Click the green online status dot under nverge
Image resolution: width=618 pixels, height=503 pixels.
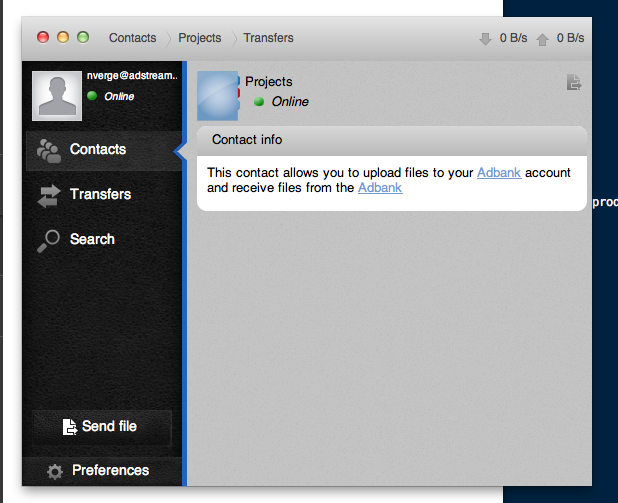[x=92, y=96]
